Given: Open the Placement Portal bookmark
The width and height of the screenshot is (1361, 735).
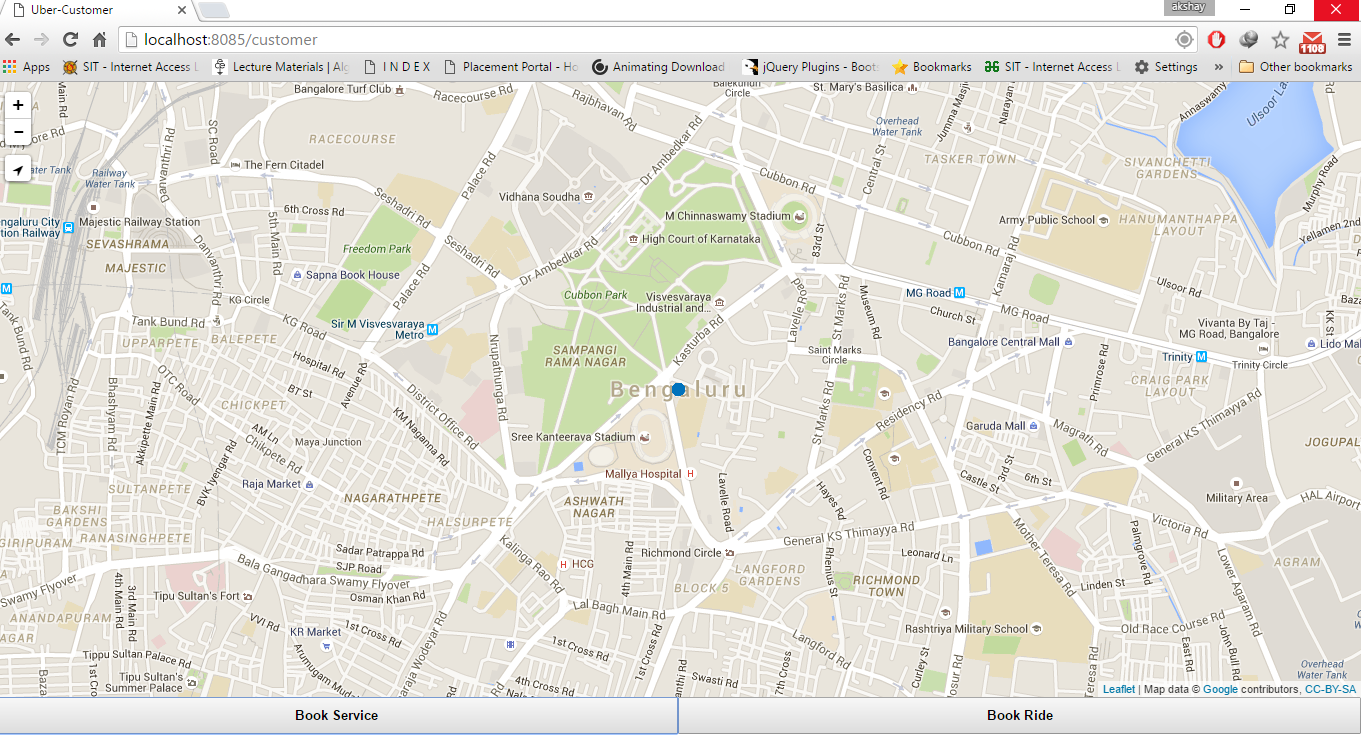Looking at the screenshot, I should click(x=511, y=67).
